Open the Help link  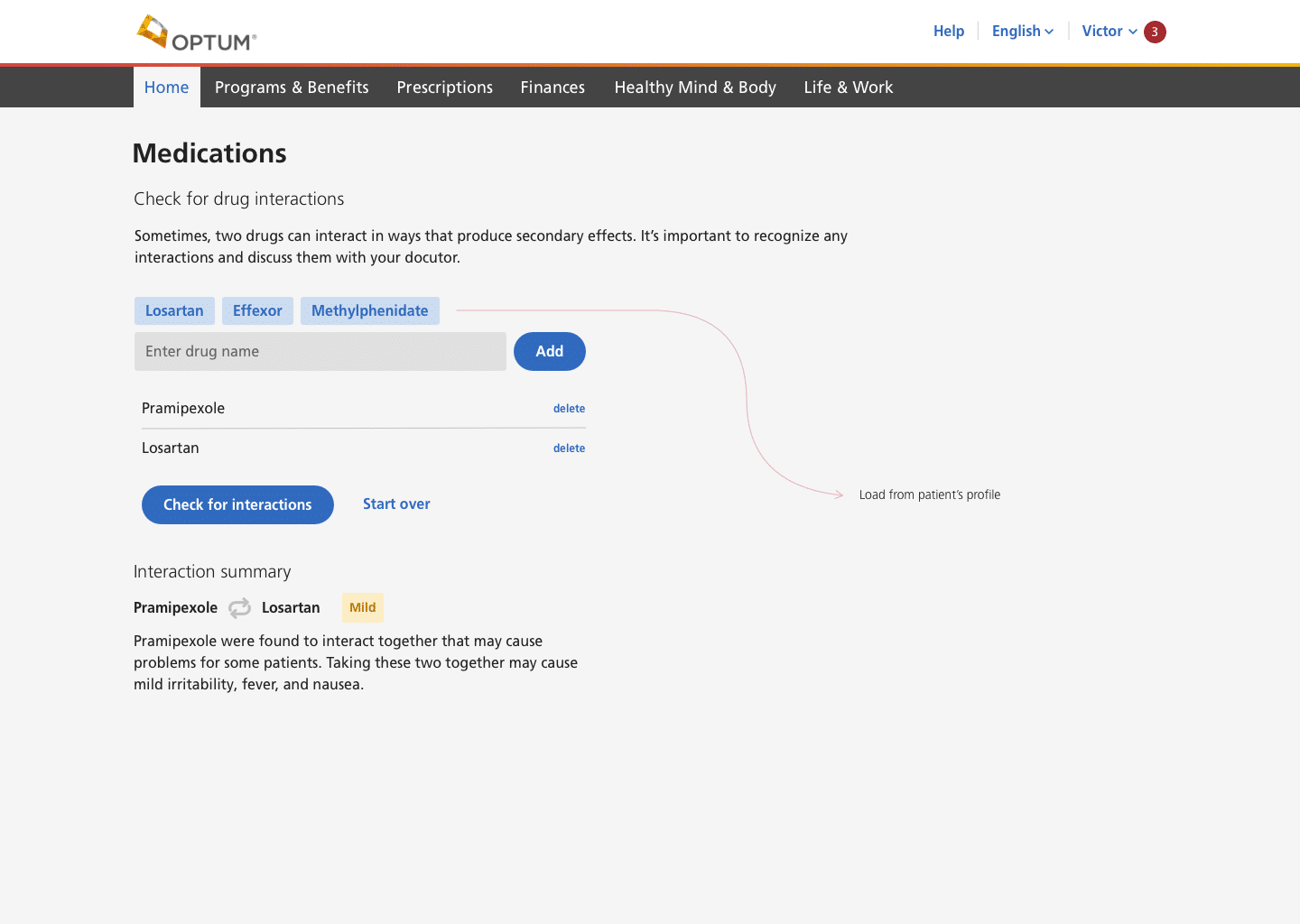(x=948, y=32)
